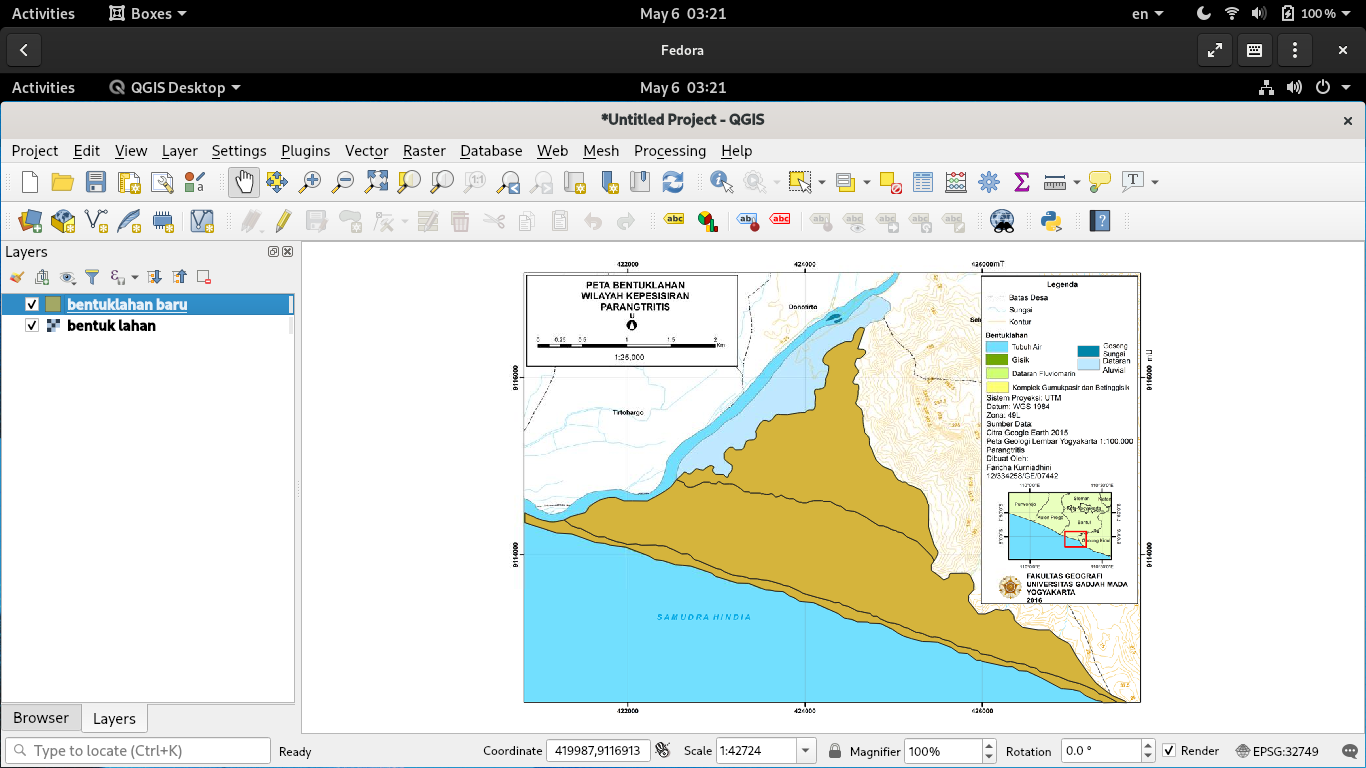Filter the legend by expression
This screenshot has height=768, width=1366.
point(116,277)
